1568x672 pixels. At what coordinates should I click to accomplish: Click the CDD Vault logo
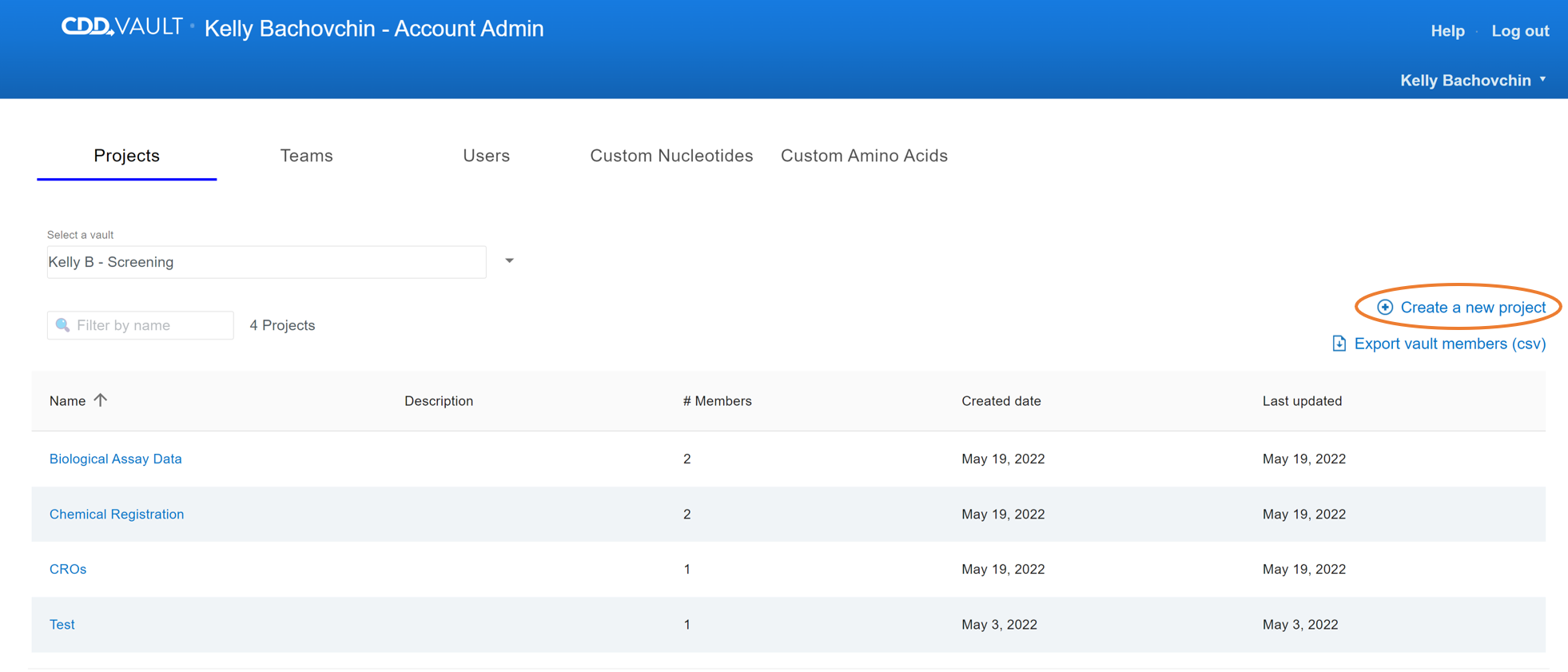coord(122,27)
